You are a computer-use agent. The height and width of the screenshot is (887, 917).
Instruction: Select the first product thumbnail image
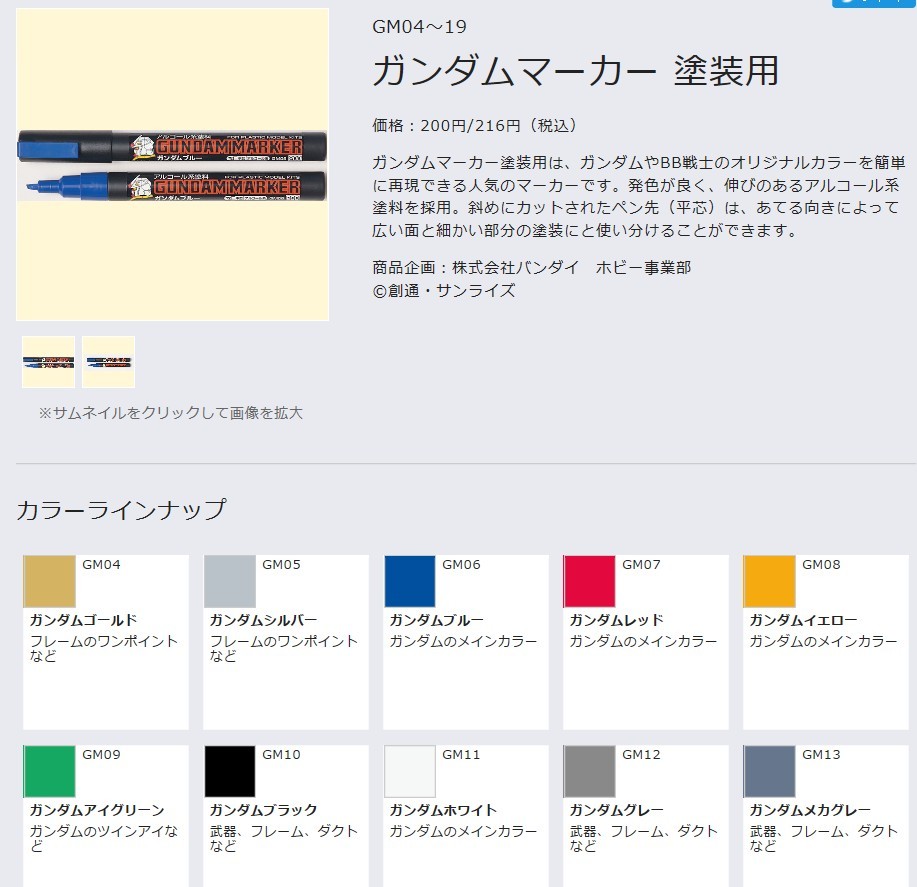click(49, 362)
